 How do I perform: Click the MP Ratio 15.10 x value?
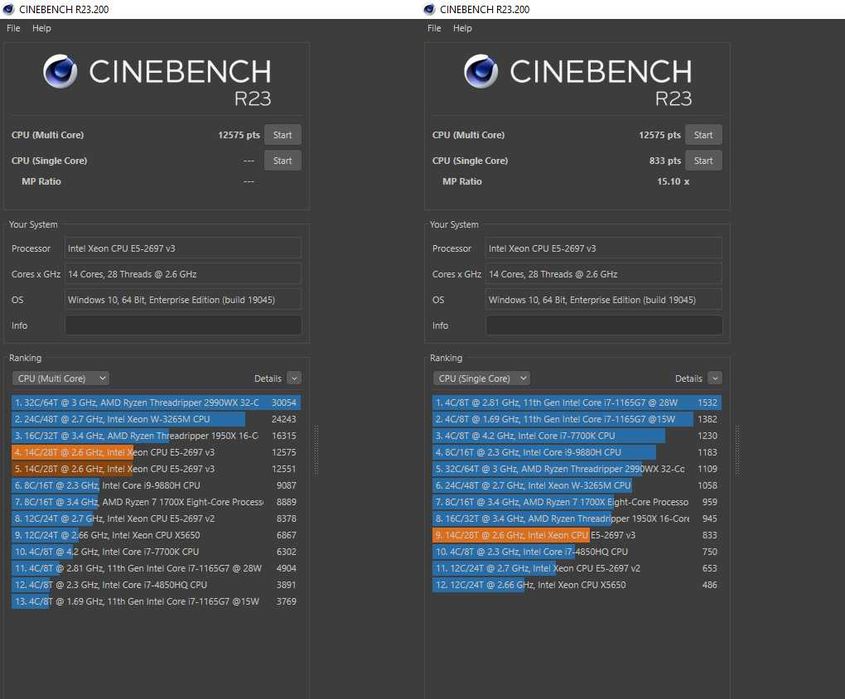point(673,182)
